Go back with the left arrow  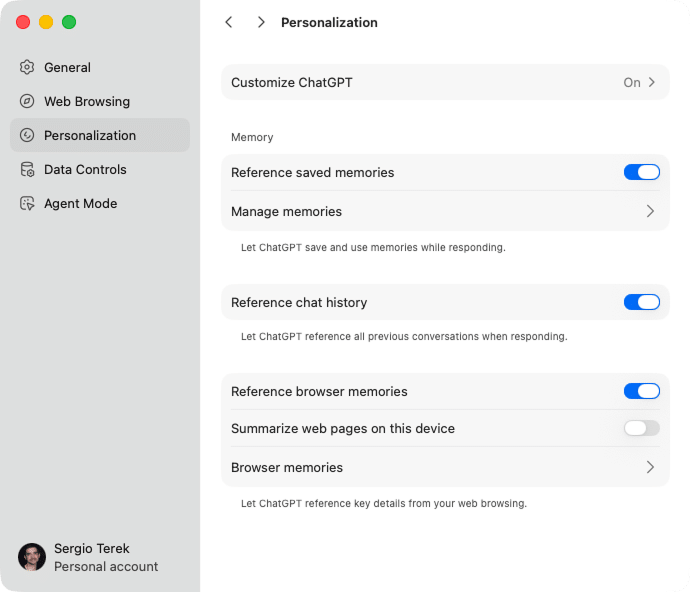[229, 22]
